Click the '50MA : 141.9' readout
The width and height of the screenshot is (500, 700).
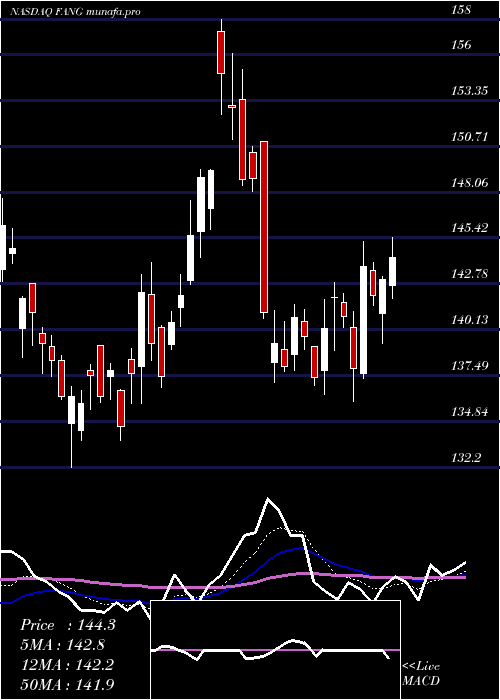pyautogui.click(x=67, y=684)
